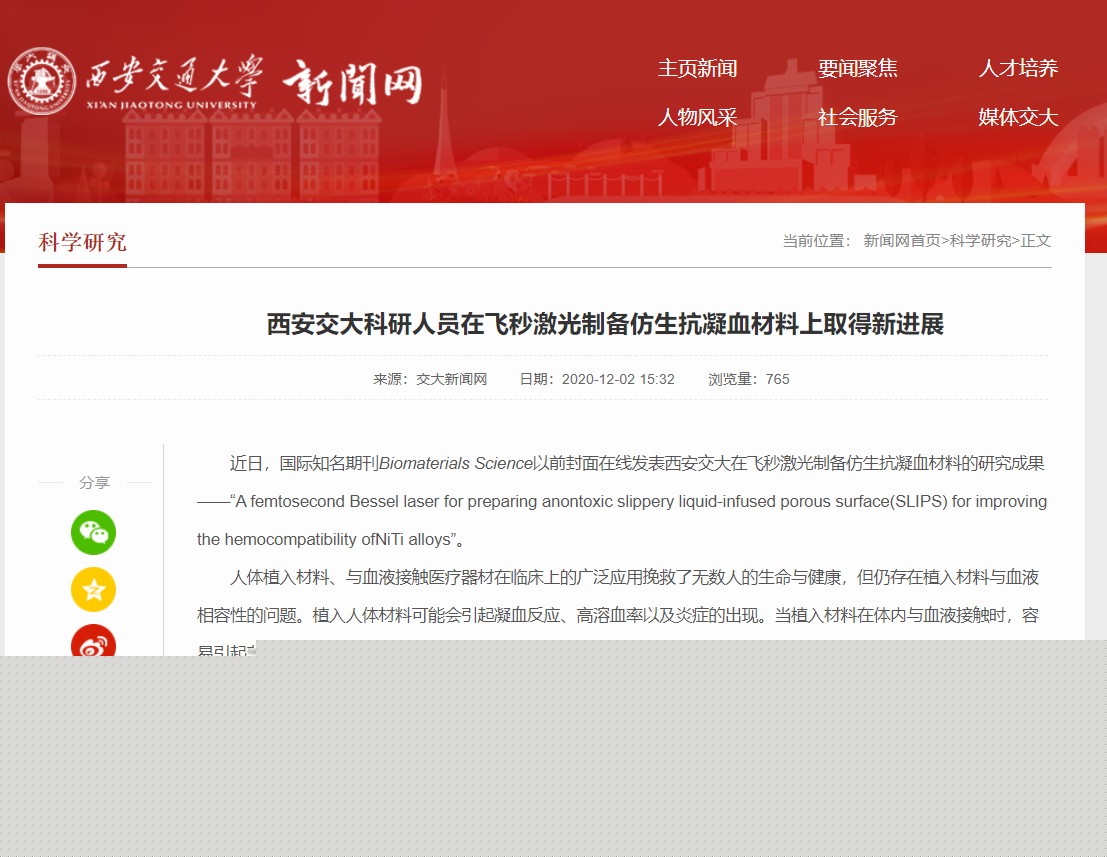Open the 人才培养 navigation item
Viewport: 1107px width, 857px height.
pyautogui.click(x=1017, y=68)
